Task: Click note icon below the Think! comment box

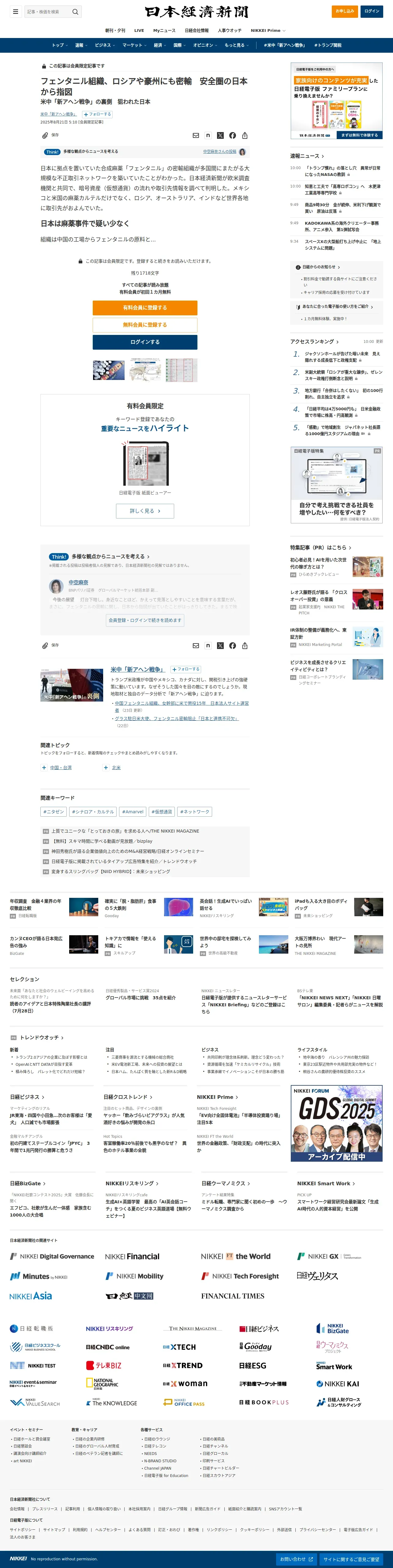Action: point(208,646)
